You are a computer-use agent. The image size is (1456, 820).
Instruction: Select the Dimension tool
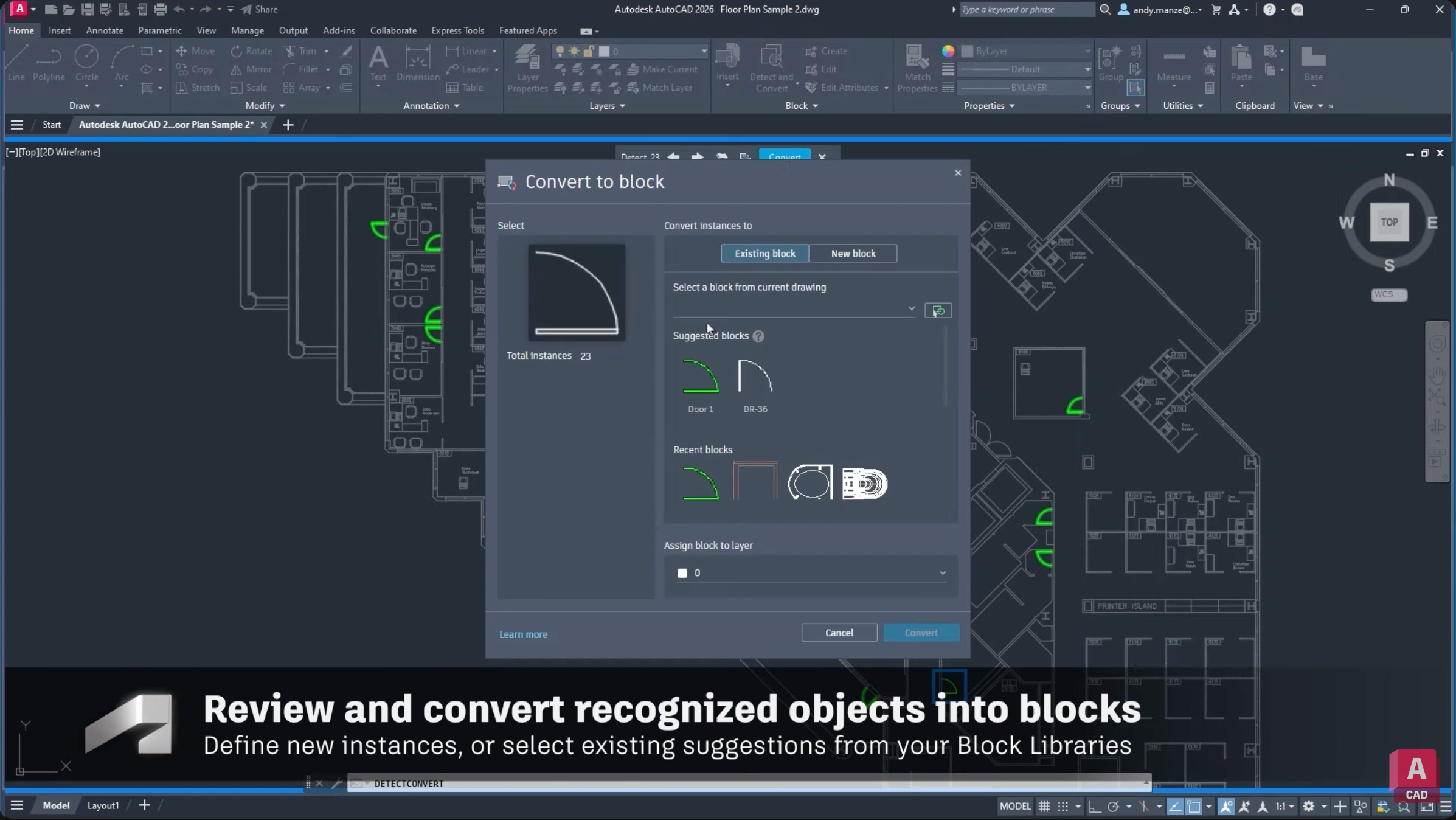418,63
